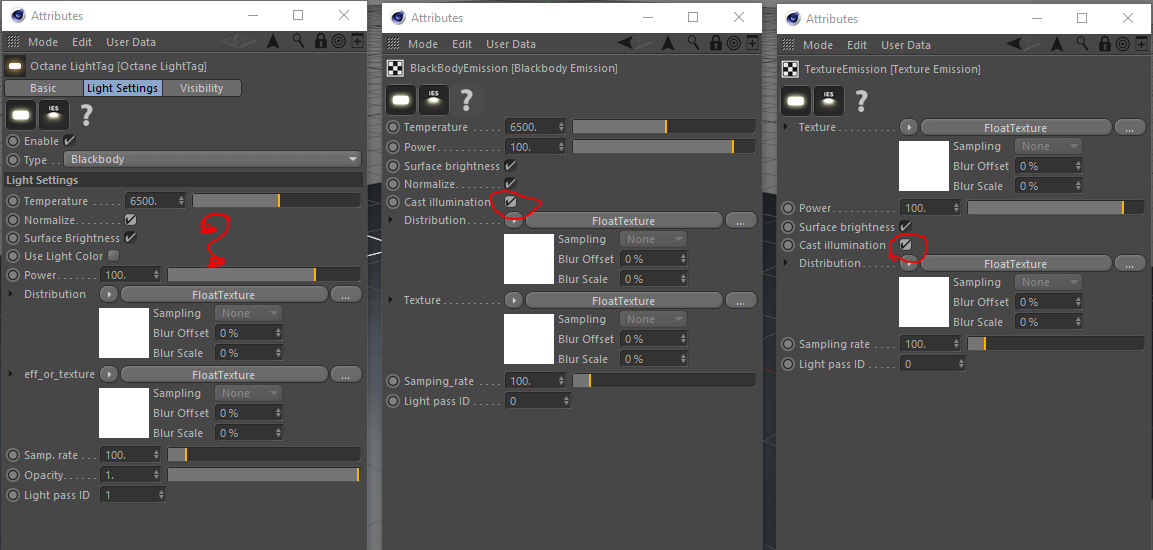
Task: Switch to the Basic tab
Action: point(43,88)
